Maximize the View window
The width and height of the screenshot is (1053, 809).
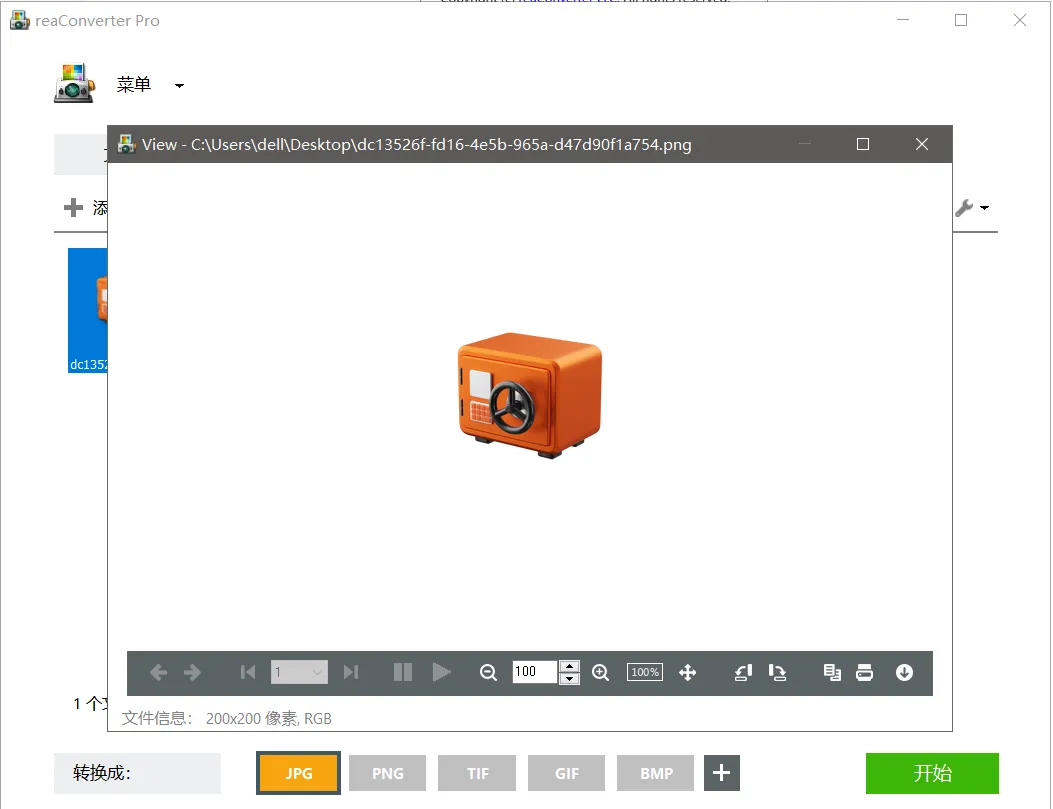click(x=863, y=144)
